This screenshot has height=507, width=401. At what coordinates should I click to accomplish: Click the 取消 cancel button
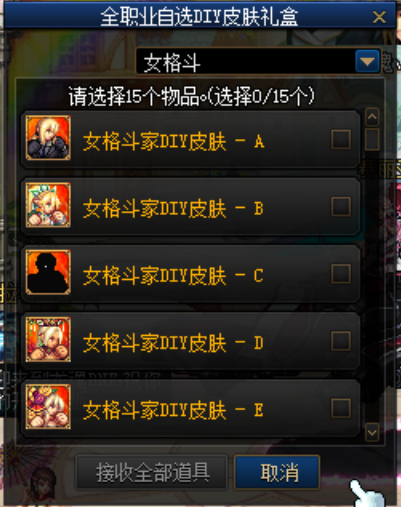277,472
